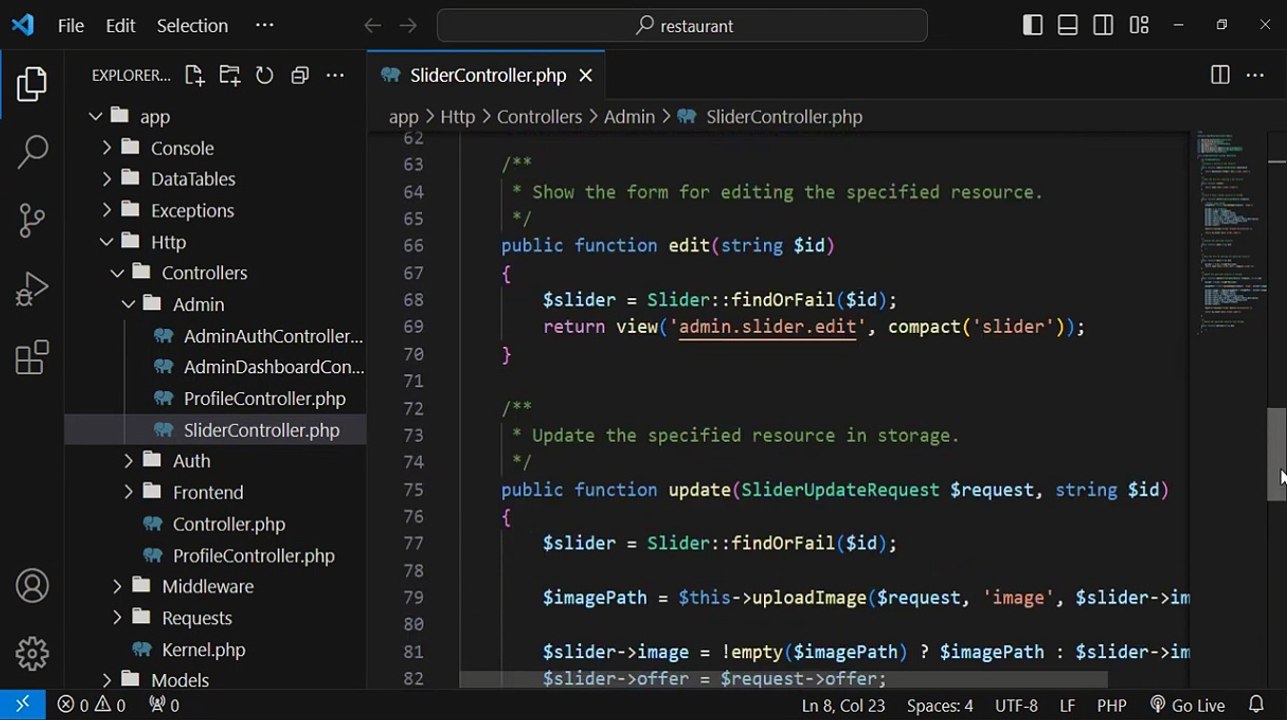Click Controllers in the breadcrumb path
The height and width of the screenshot is (720, 1287).
[x=539, y=117]
